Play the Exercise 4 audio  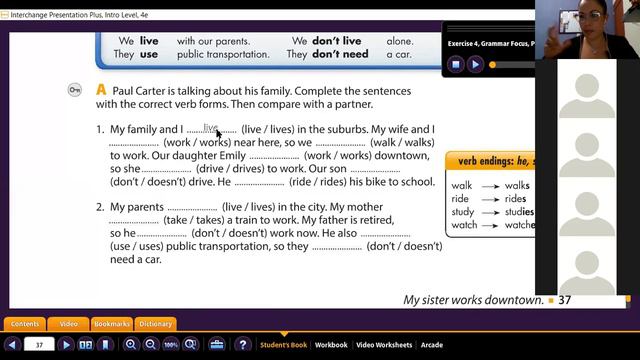(x=475, y=64)
